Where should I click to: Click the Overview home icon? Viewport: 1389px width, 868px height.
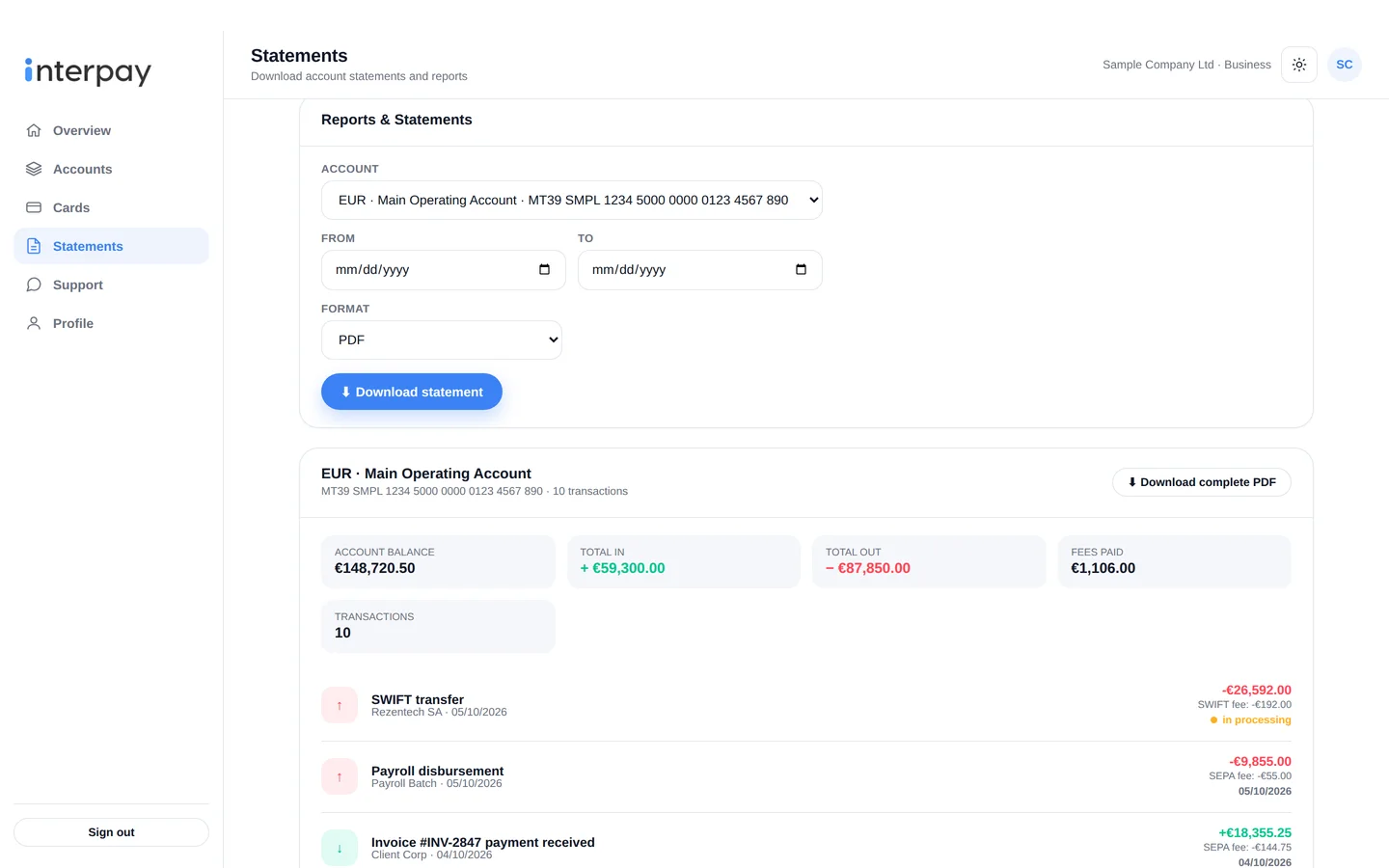pos(34,130)
